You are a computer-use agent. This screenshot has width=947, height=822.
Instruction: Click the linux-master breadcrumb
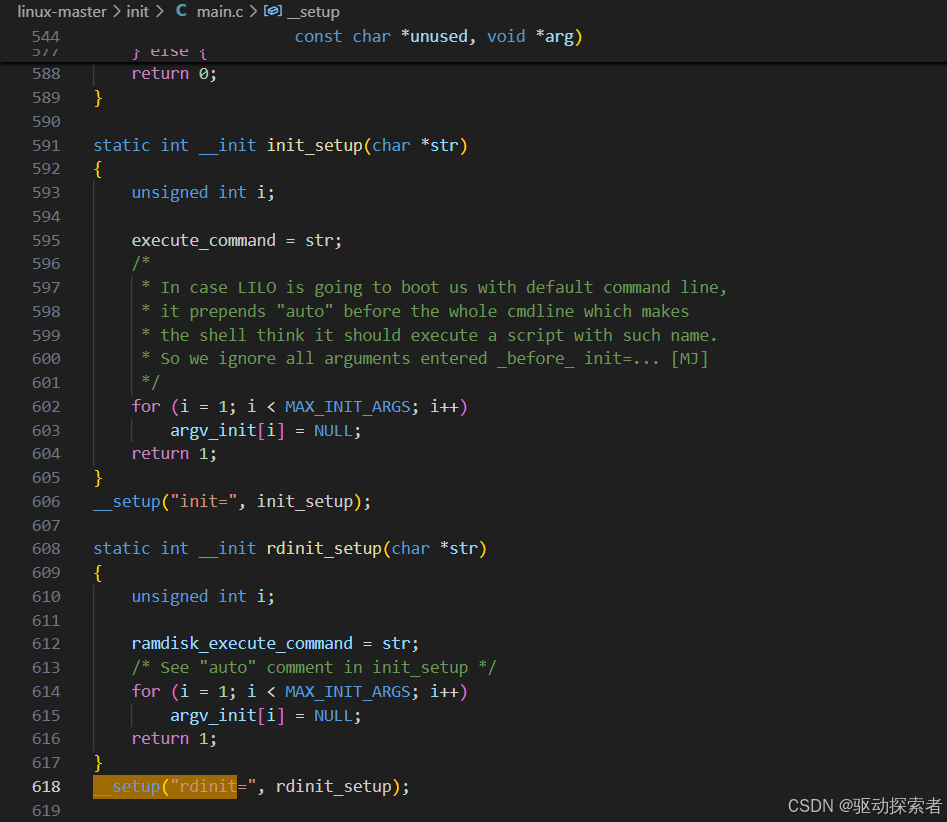[x=62, y=11]
